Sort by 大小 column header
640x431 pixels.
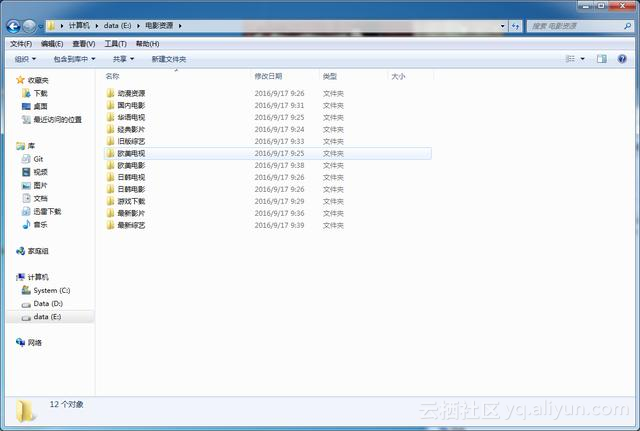(398, 76)
